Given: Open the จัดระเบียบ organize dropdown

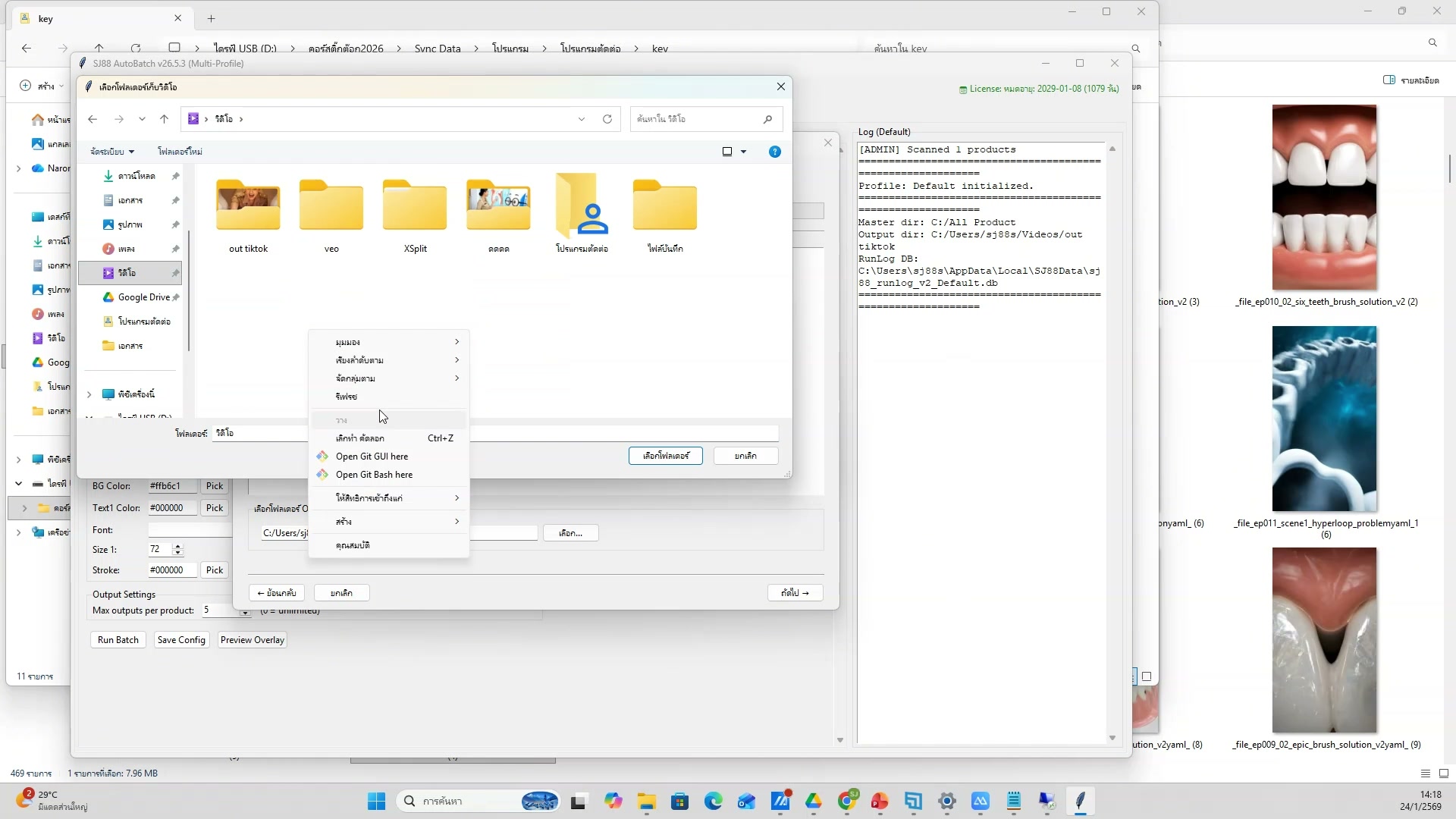Looking at the screenshot, I should [x=112, y=152].
